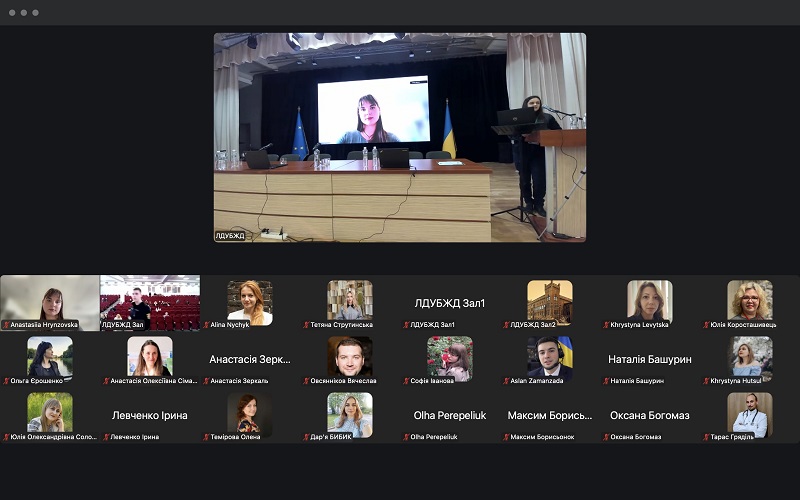800x500 pixels.
Task: Select the main speaker video of ЛДУБЖД
Action: pos(400,137)
